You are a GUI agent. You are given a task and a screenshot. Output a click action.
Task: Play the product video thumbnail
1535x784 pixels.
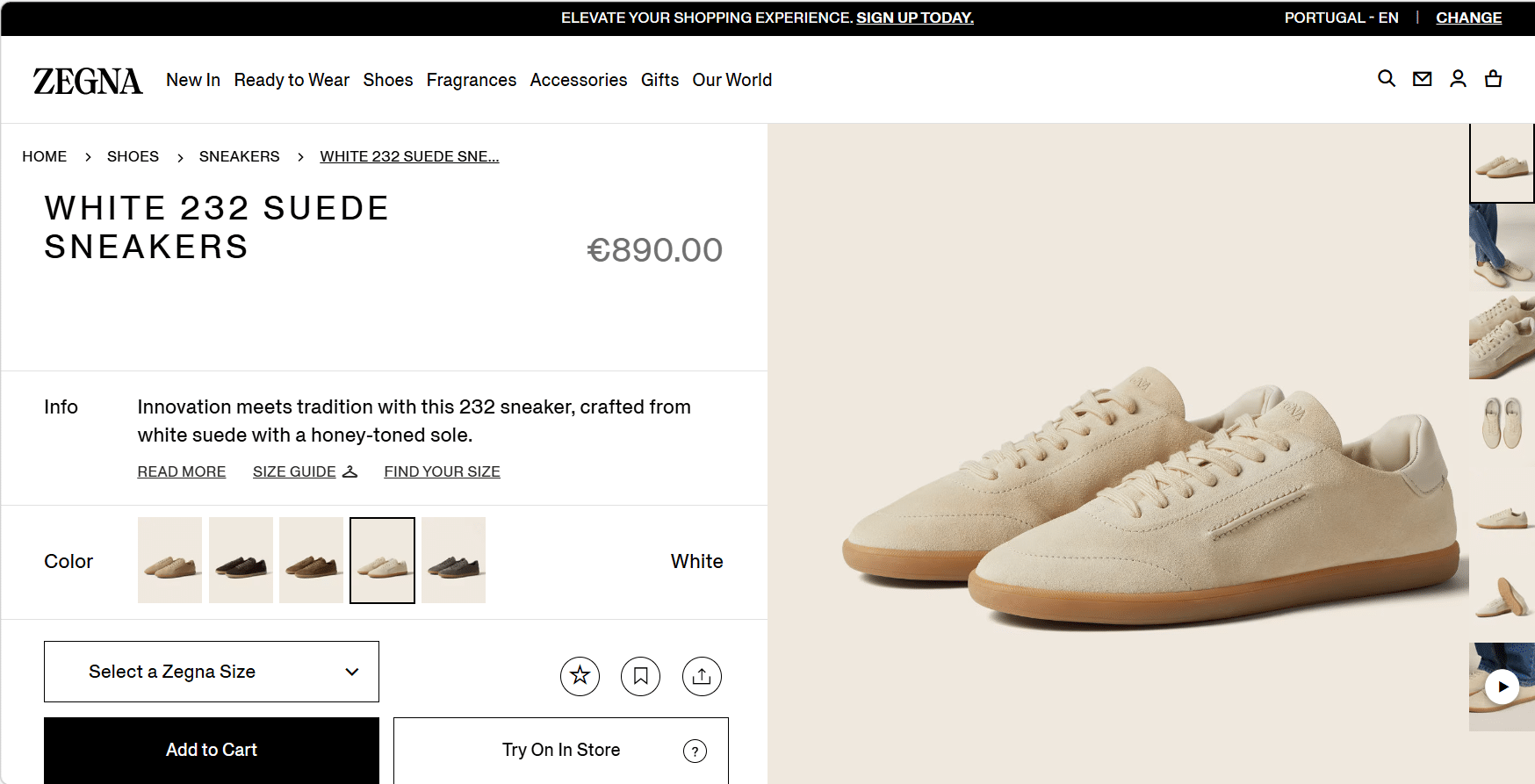pos(1503,687)
